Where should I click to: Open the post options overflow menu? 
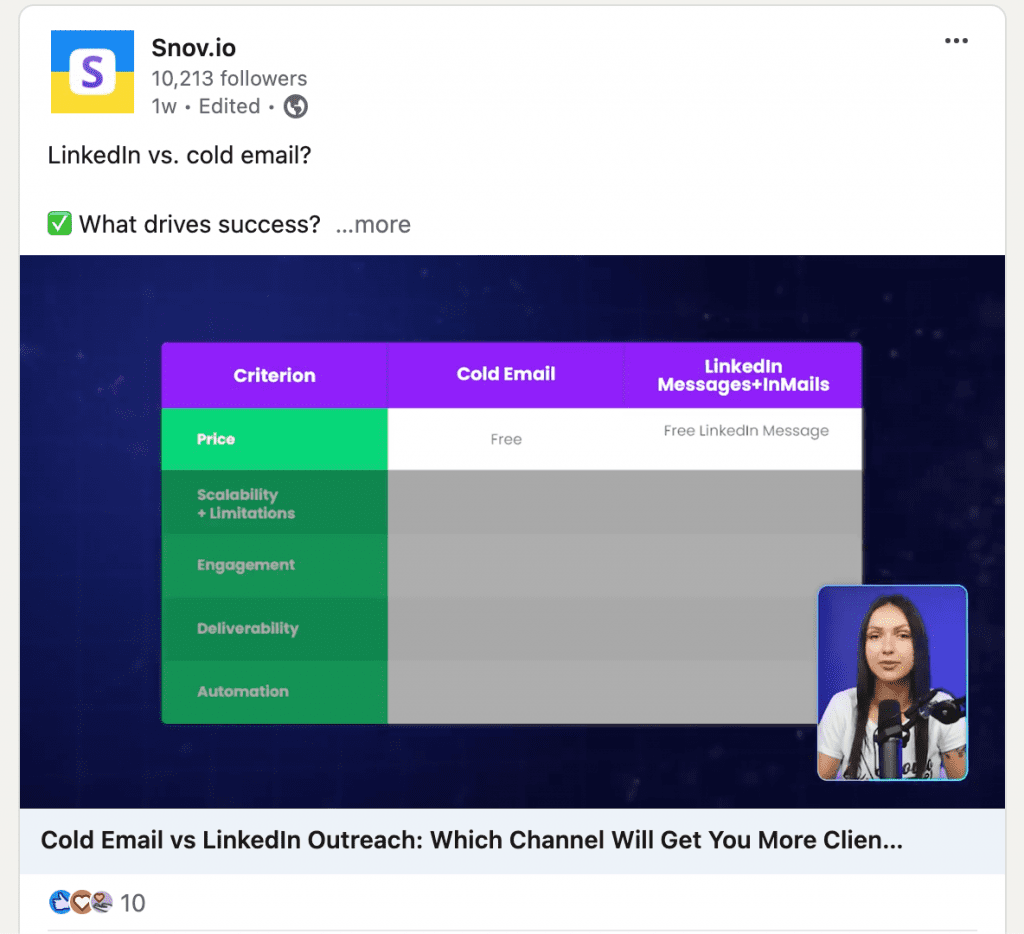click(x=956, y=40)
